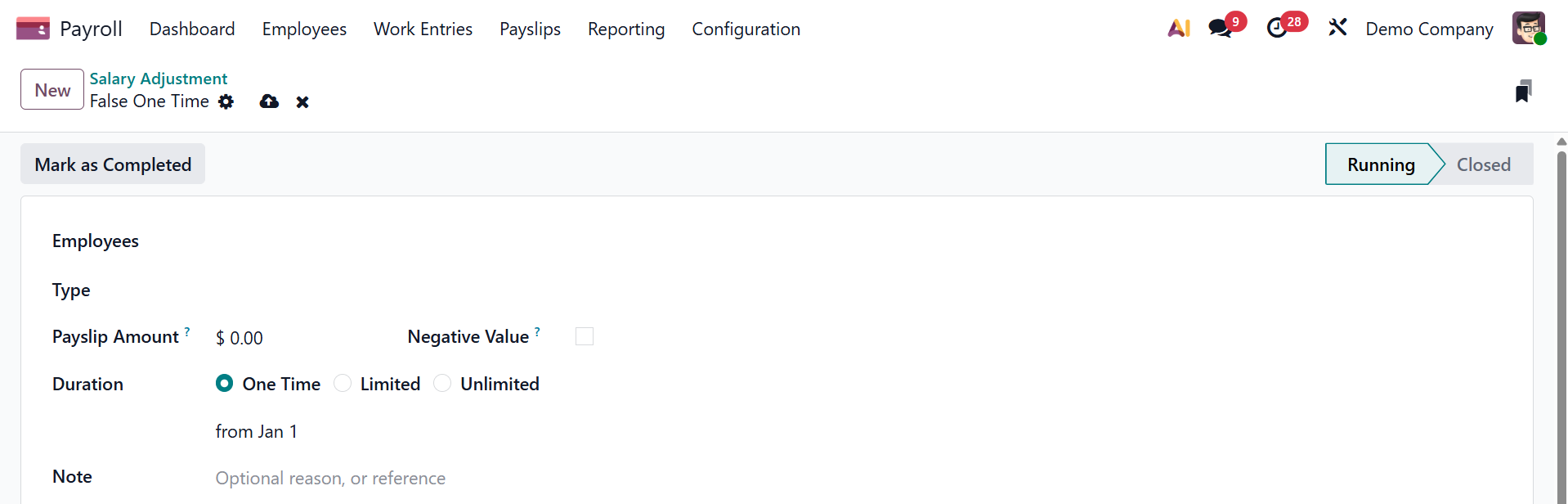The height and width of the screenshot is (504, 1568).
Task: Open the user avatar menu
Action: 1528,29
